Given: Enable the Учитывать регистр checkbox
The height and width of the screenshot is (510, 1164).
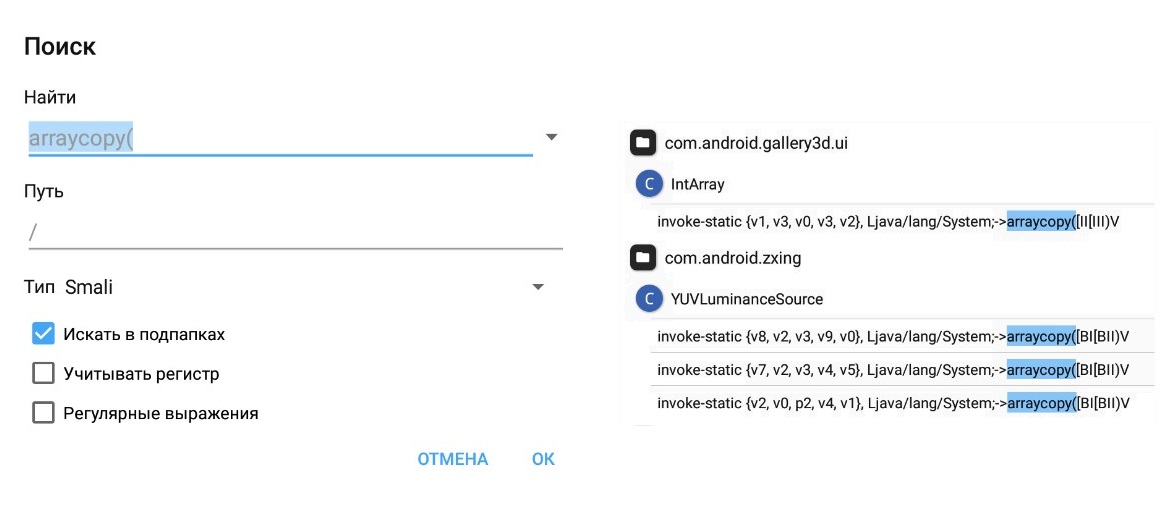Looking at the screenshot, I should pos(44,374).
